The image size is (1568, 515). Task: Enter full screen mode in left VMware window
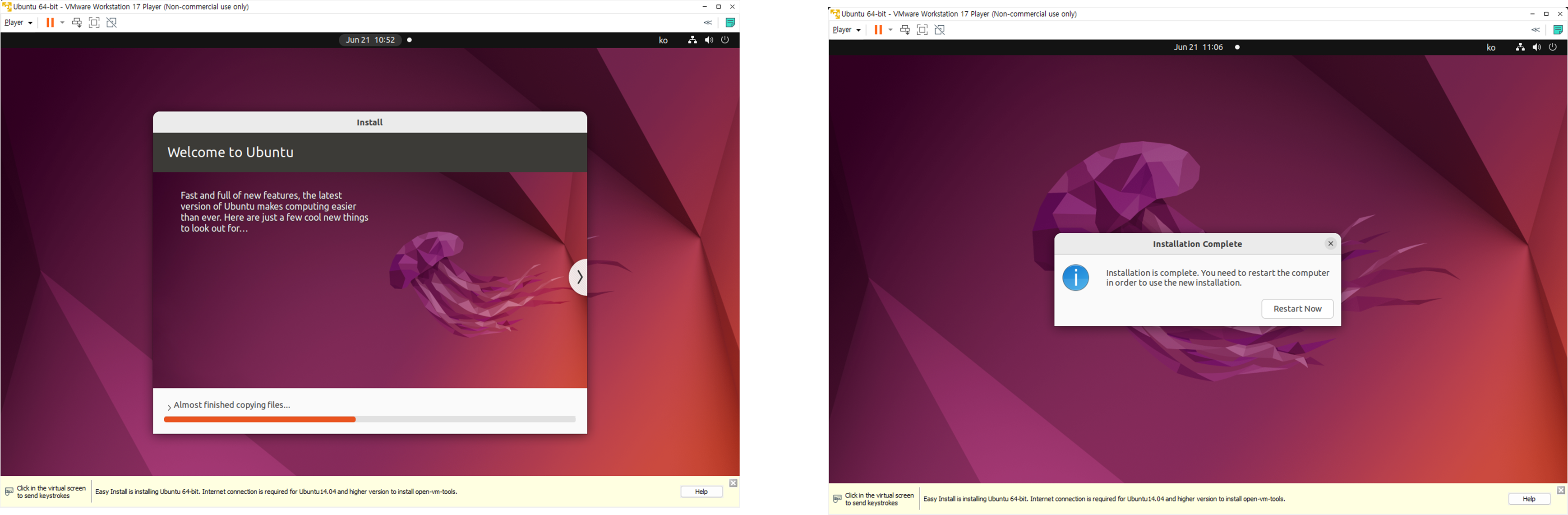94,23
